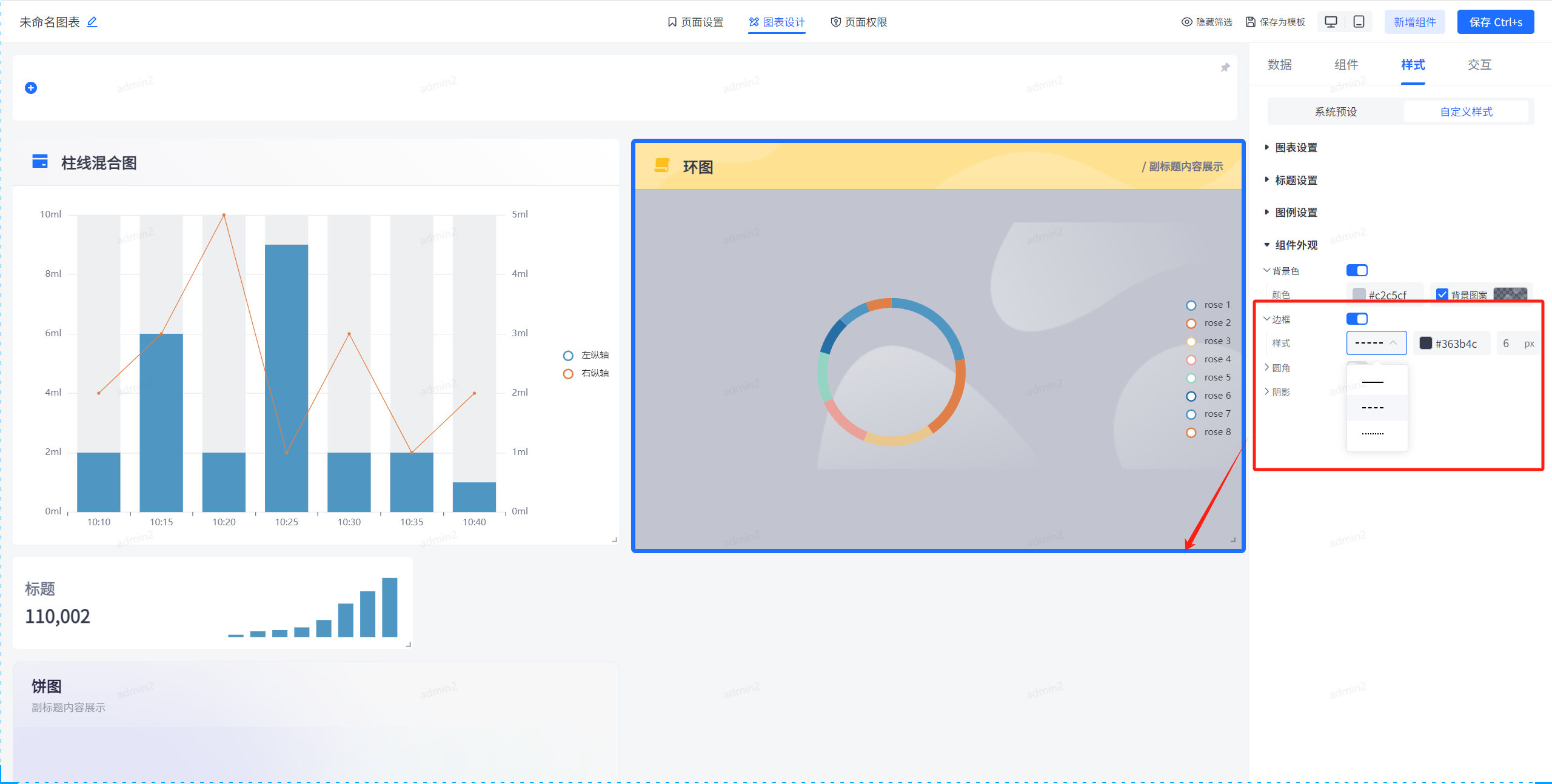Image resolution: width=1552 pixels, height=784 pixels.
Task: Click add component plus icon
Action: [x=31, y=88]
